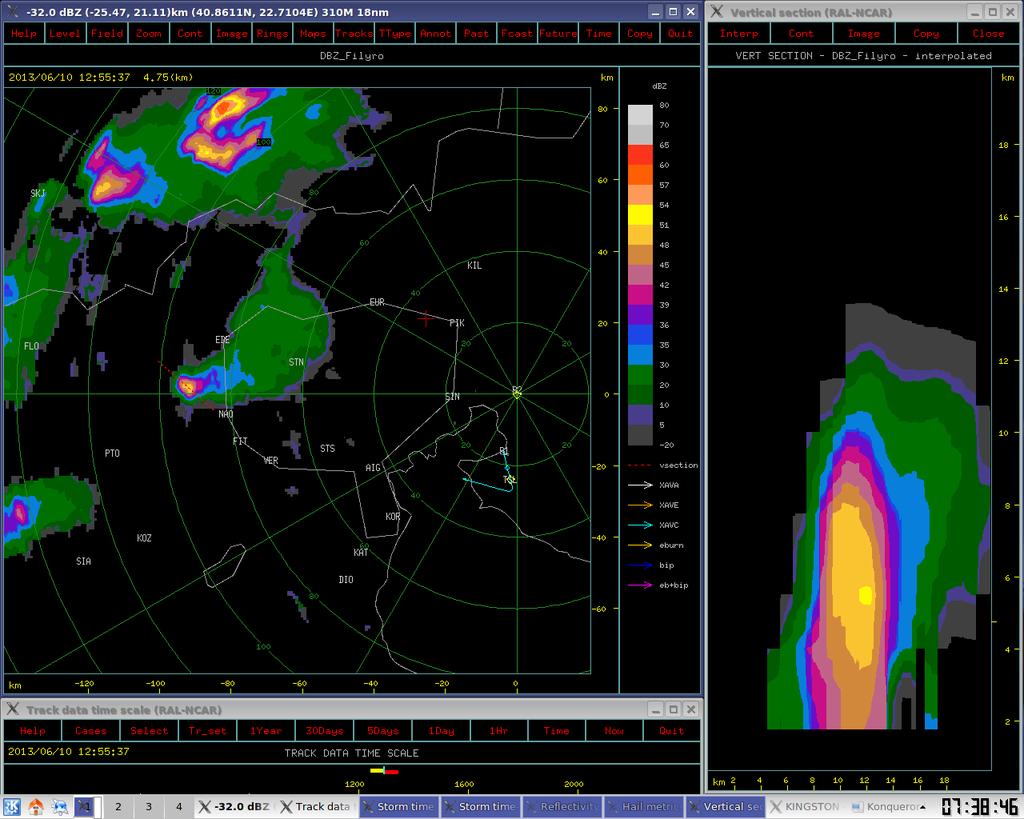Switch to the Vertical section taskbar entry
Image resolution: width=1024 pixels, height=819 pixels.
tap(726, 807)
